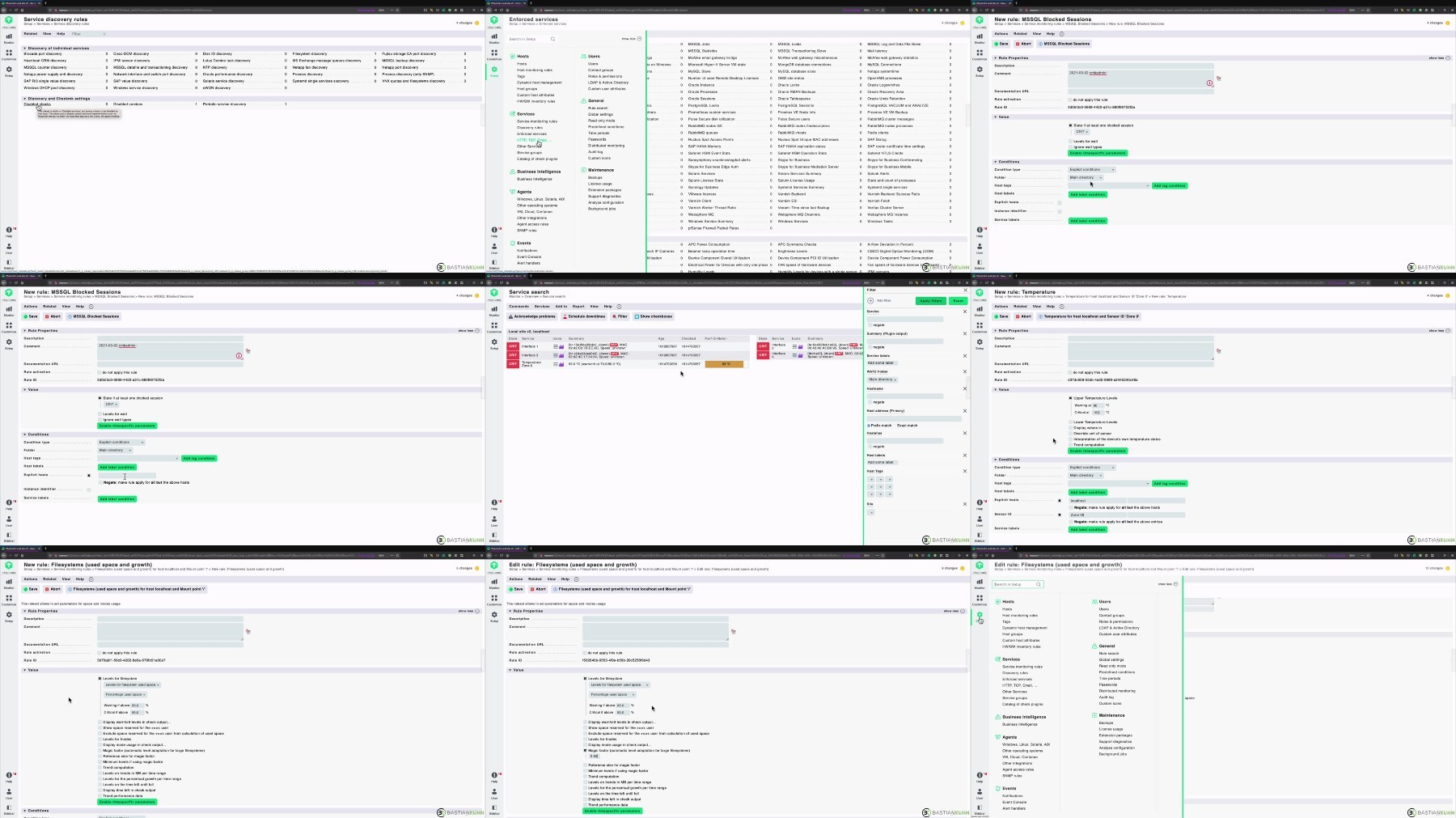The height and width of the screenshot is (818, 1456).
Task: Remove the WATO Folder filter
Action: tap(965, 371)
